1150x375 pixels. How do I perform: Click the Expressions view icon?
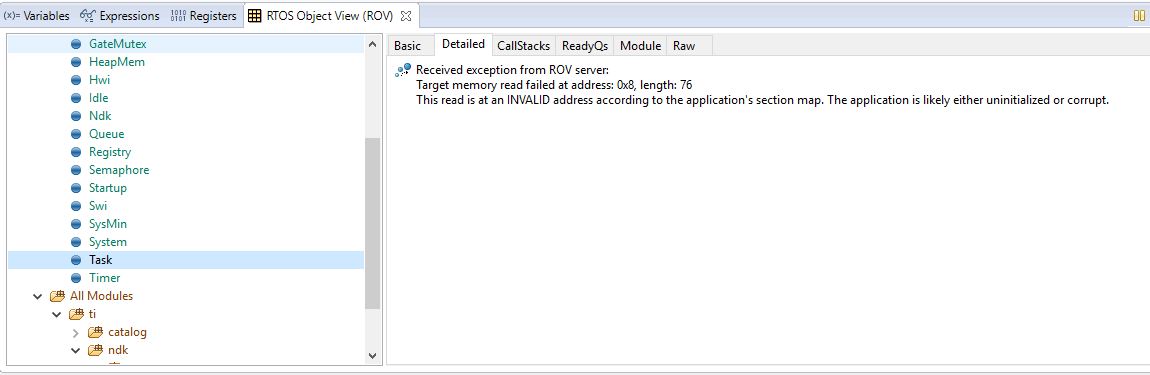coord(87,15)
